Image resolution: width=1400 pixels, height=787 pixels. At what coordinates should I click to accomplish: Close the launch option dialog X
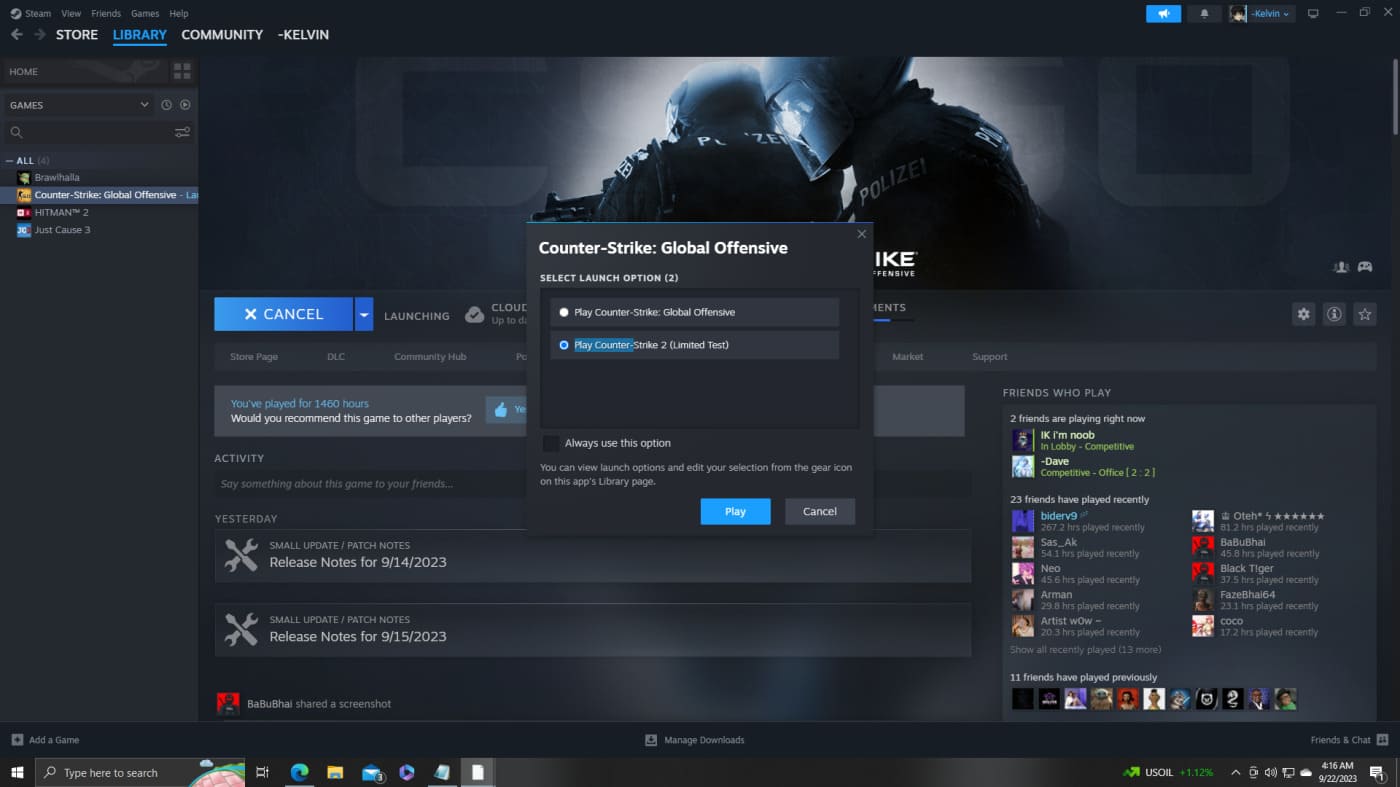click(861, 234)
